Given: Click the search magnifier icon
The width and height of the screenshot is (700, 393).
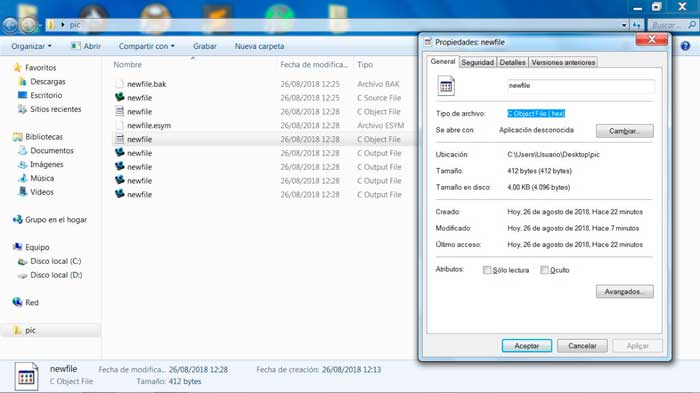Looking at the screenshot, I should point(692,25).
